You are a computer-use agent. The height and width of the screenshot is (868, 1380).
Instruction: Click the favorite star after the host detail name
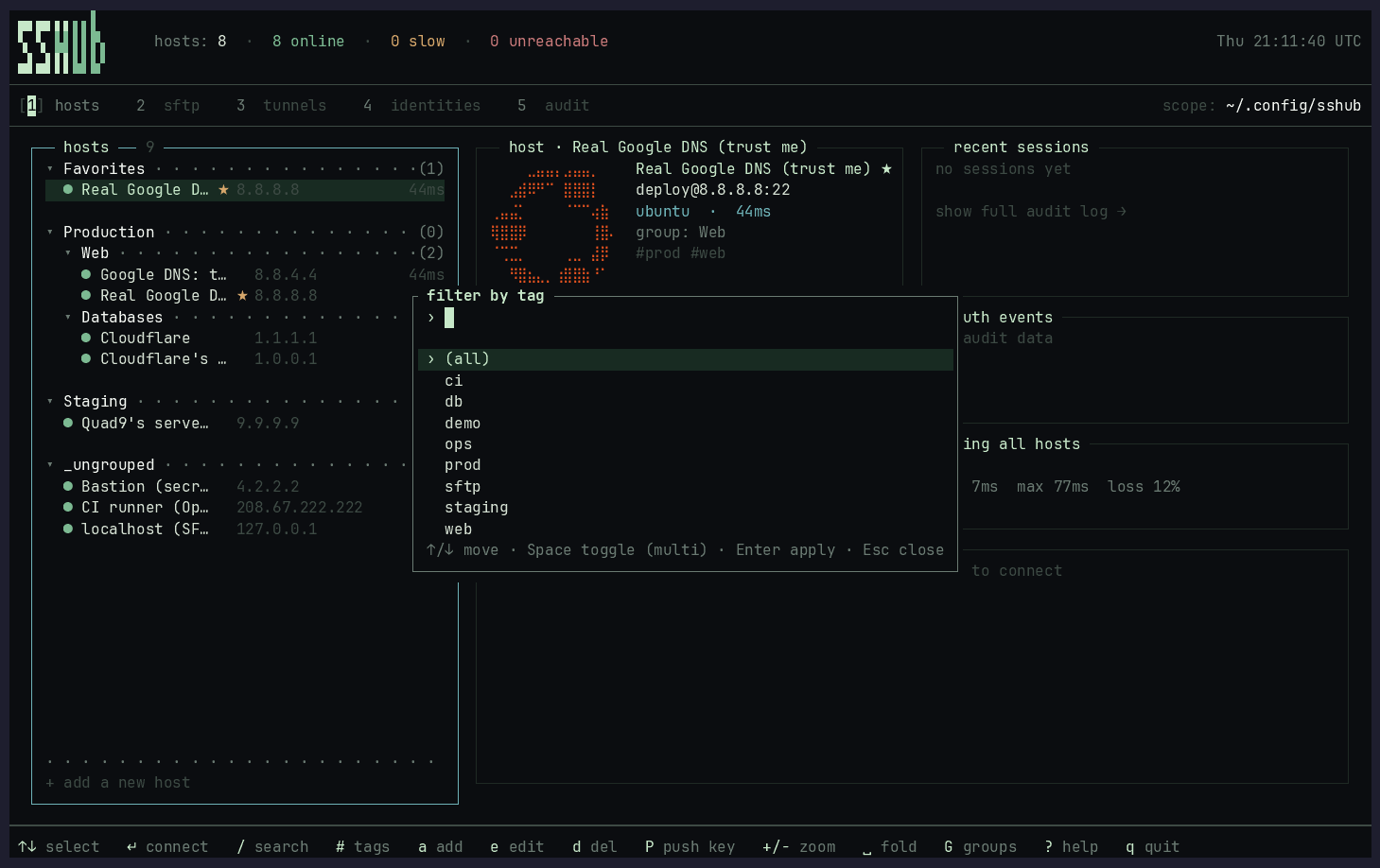click(x=886, y=168)
